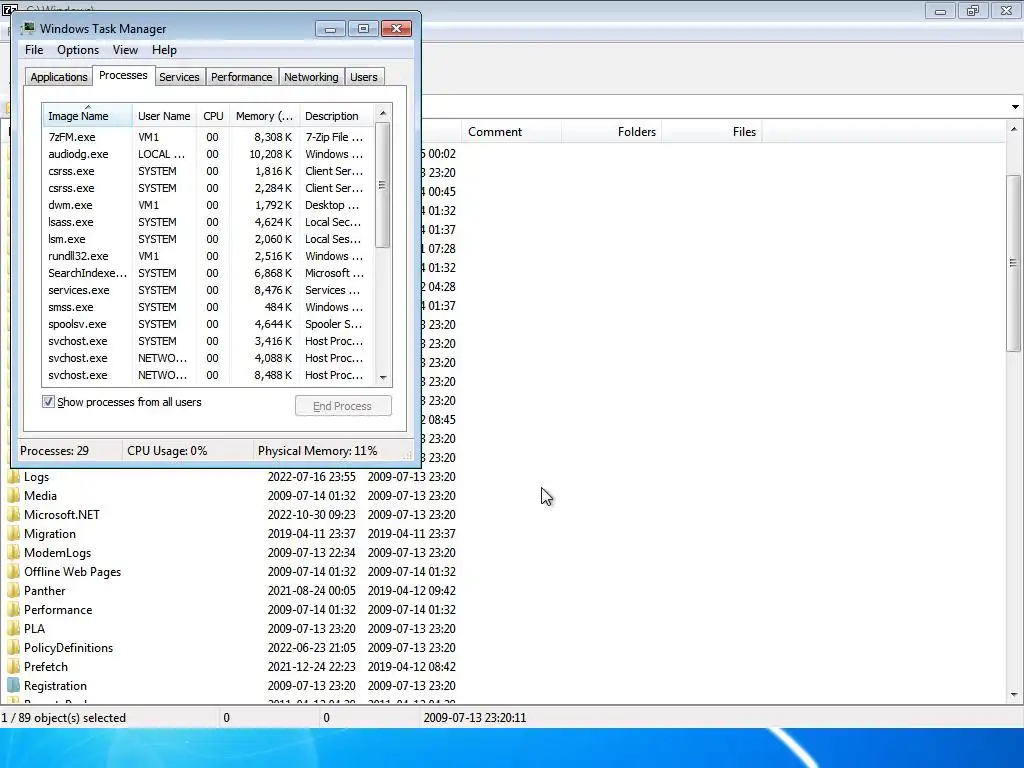This screenshot has width=1024, height=768.
Task: Click the Performance folder icon in 7-Zip
Action: (x=14, y=609)
